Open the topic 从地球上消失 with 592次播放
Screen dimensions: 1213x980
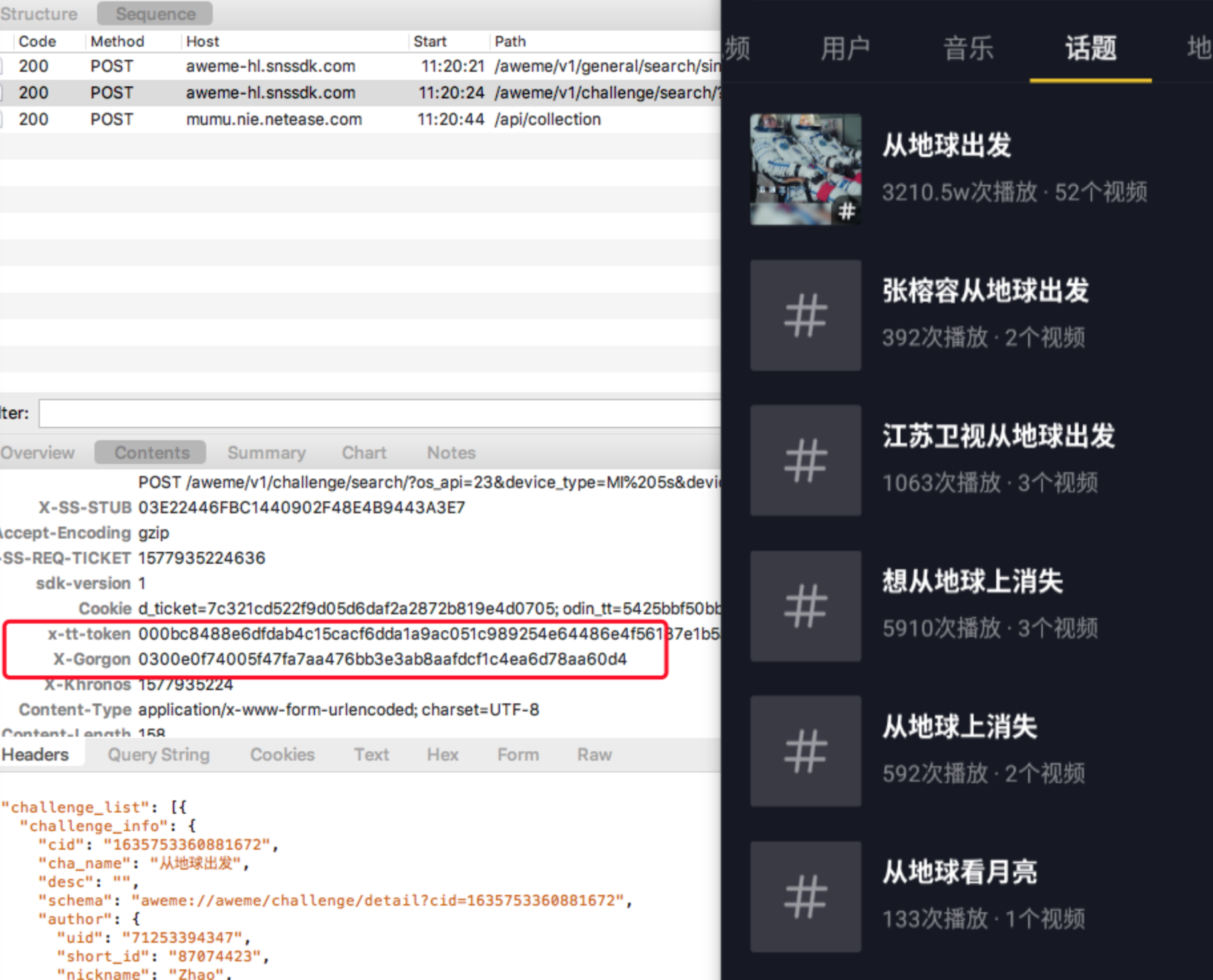click(x=960, y=727)
